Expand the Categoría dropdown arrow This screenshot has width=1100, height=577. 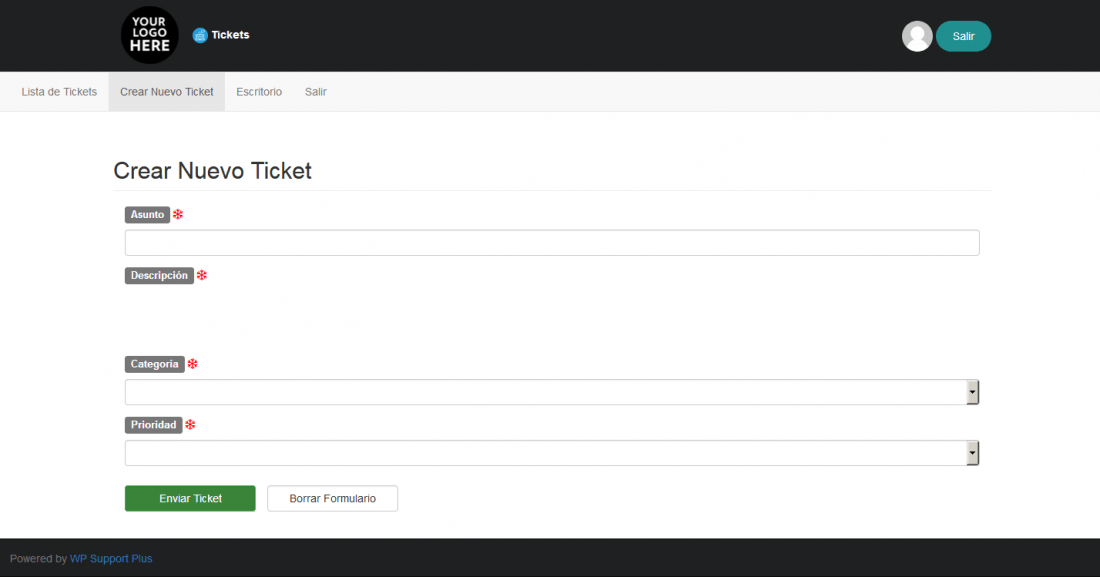972,392
